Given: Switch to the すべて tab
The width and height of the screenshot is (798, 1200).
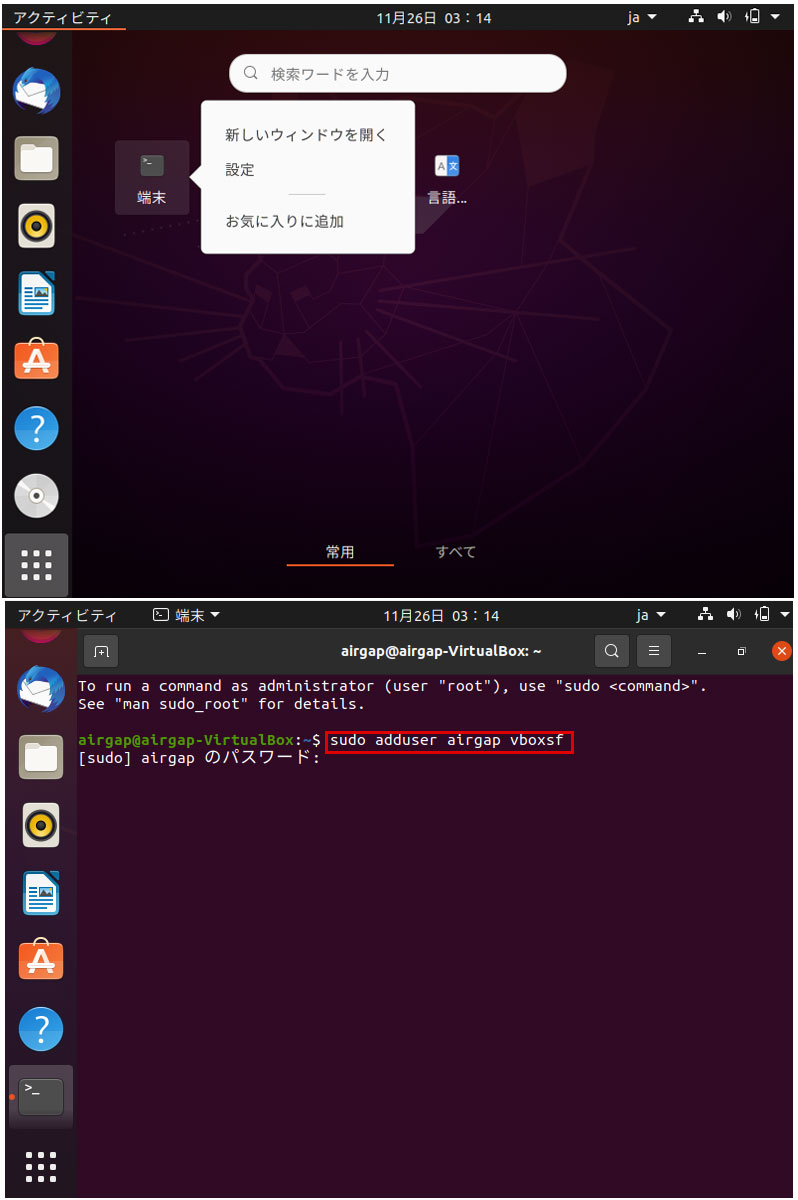Looking at the screenshot, I should click(x=456, y=552).
